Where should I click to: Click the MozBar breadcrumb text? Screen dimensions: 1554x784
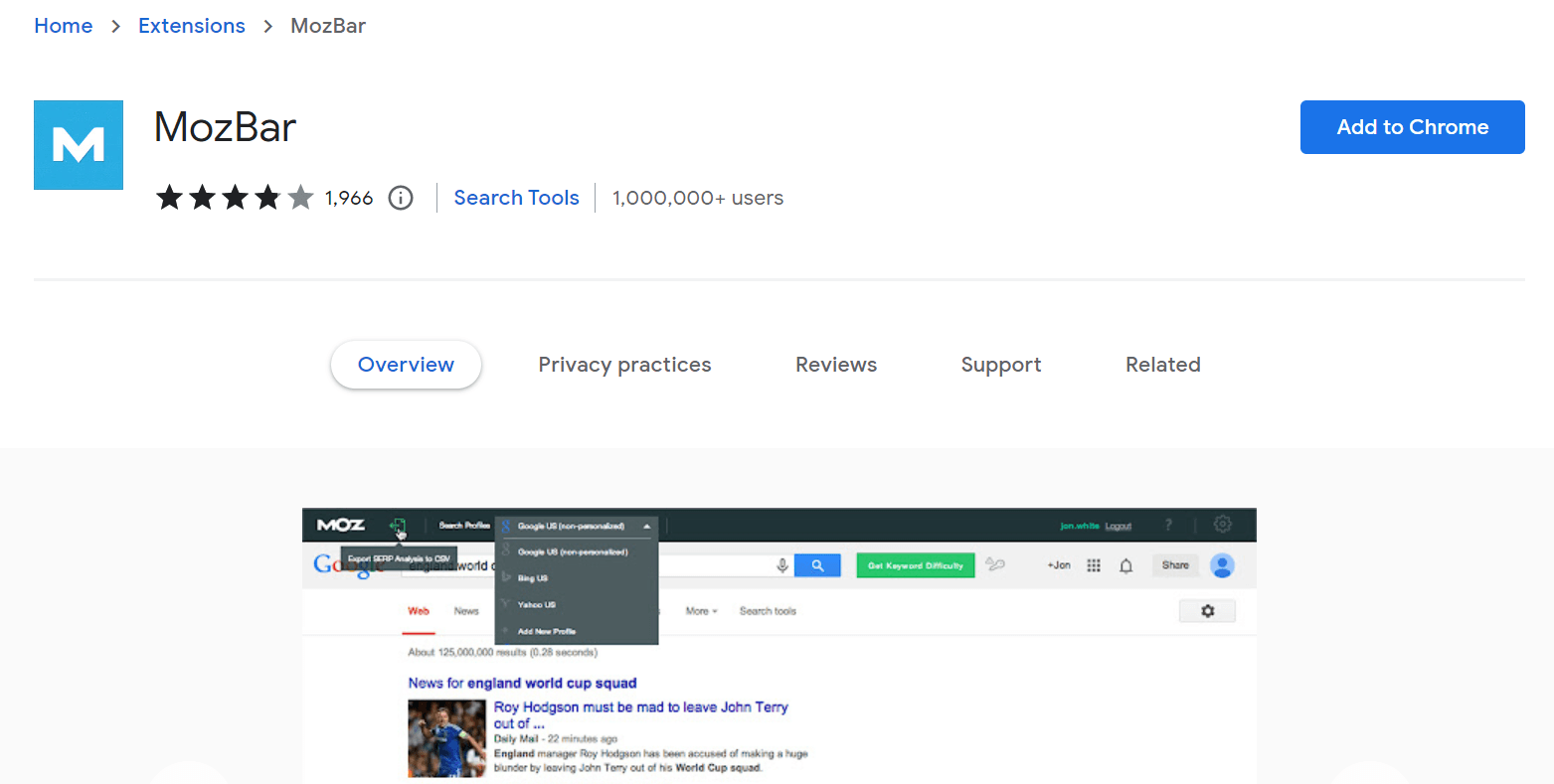[x=328, y=26]
